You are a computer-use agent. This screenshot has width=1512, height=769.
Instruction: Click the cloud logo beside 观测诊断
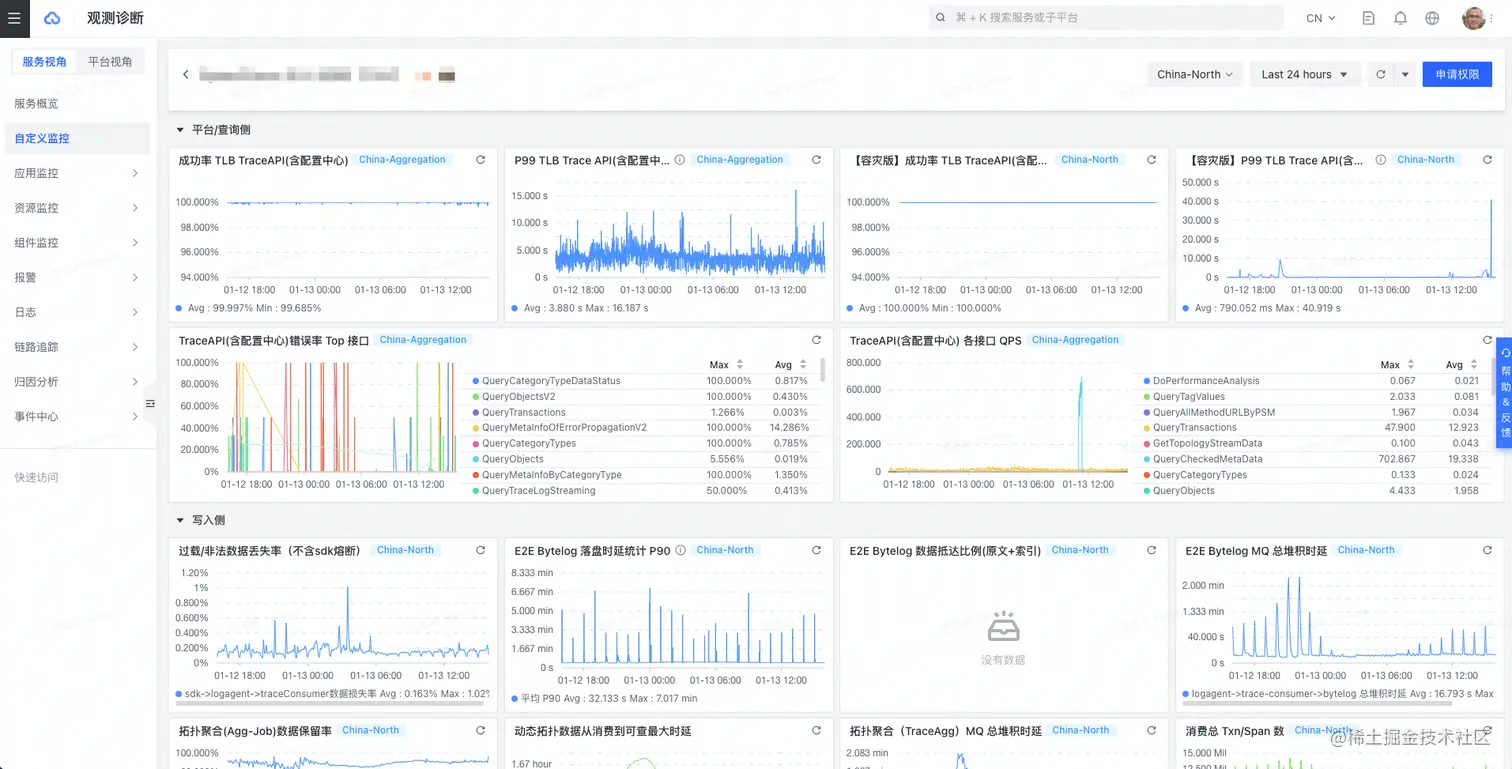point(53,18)
